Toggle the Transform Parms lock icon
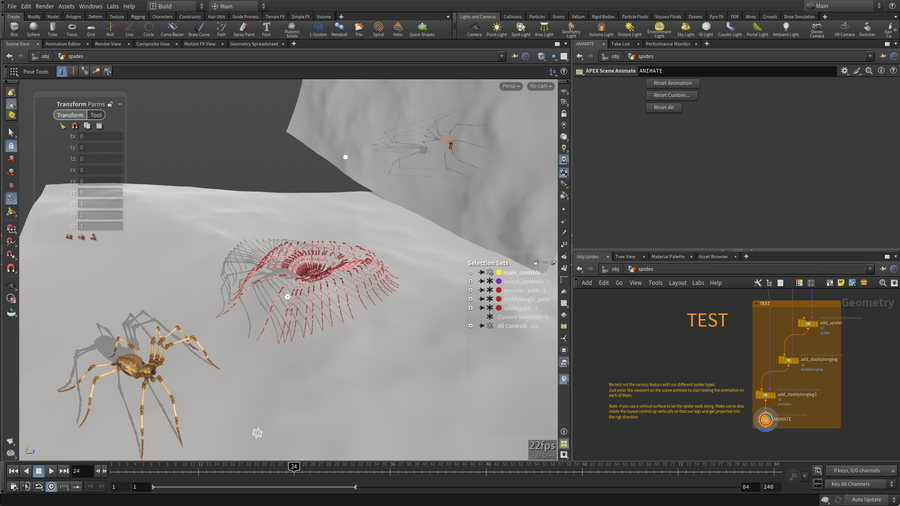 point(110,104)
